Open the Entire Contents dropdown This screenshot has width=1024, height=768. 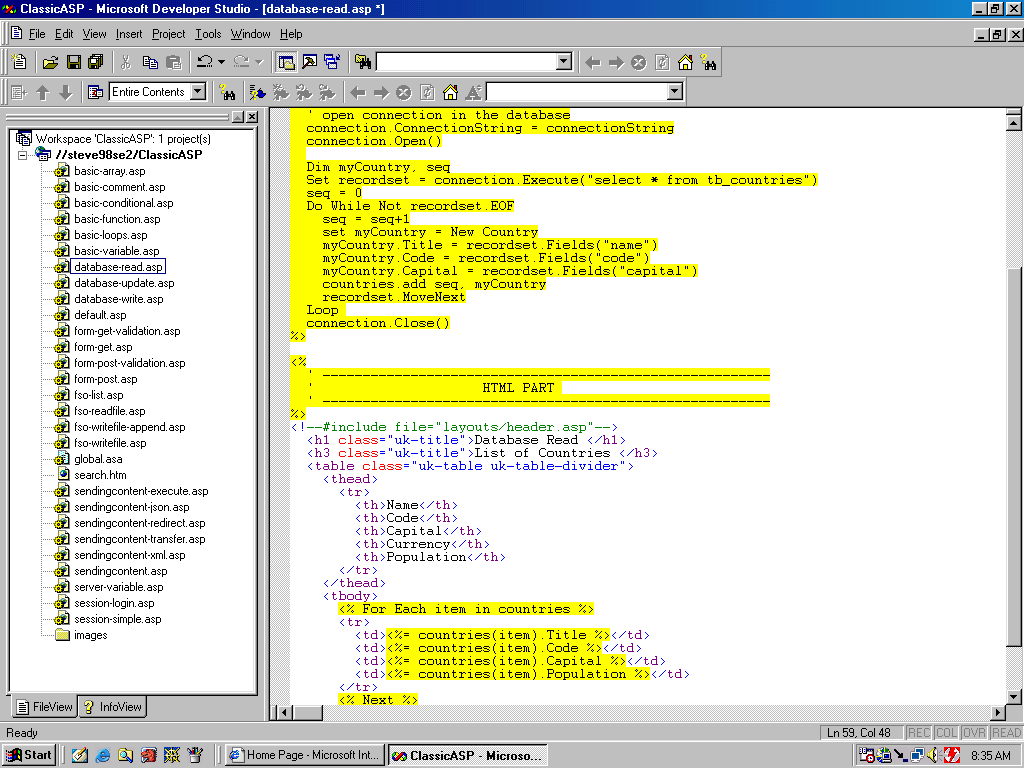click(197, 92)
